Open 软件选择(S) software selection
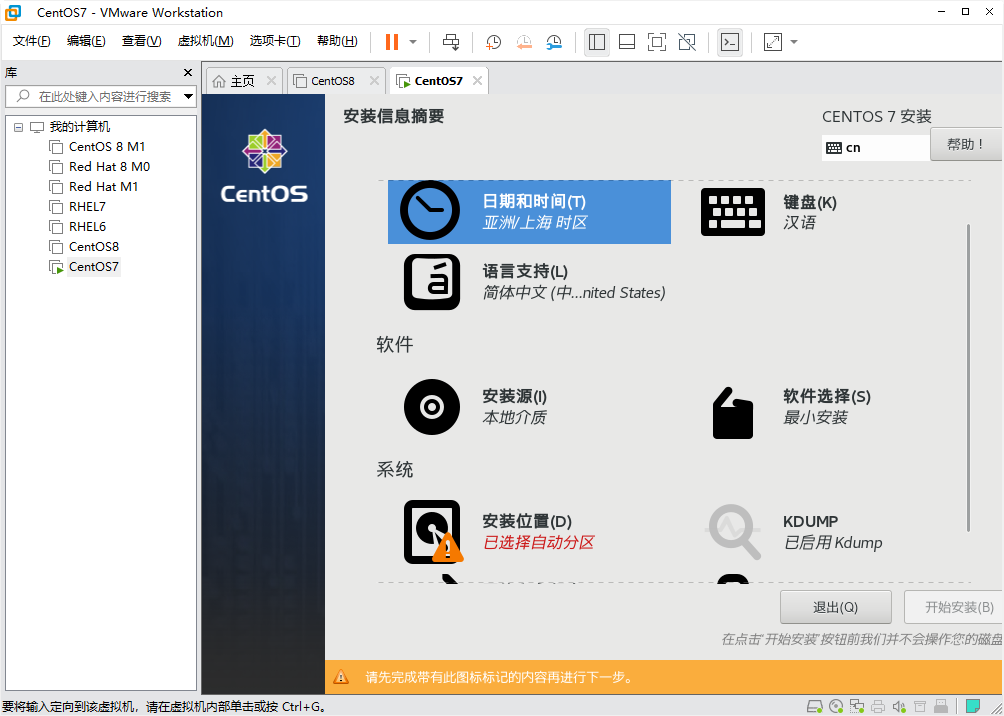The image size is (1004, 716). [x=791, y=411]
